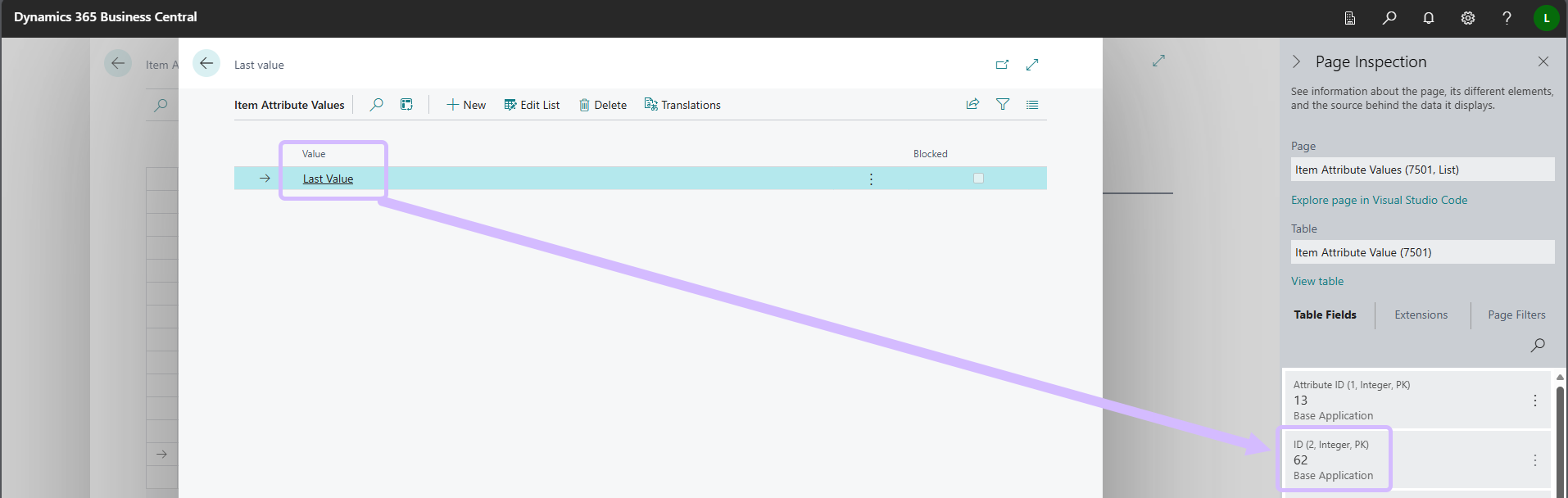Collapse Page Inspection pane with chevron
The width and height of the screenshot is (1568, 498).
(x=1296, y=62)
